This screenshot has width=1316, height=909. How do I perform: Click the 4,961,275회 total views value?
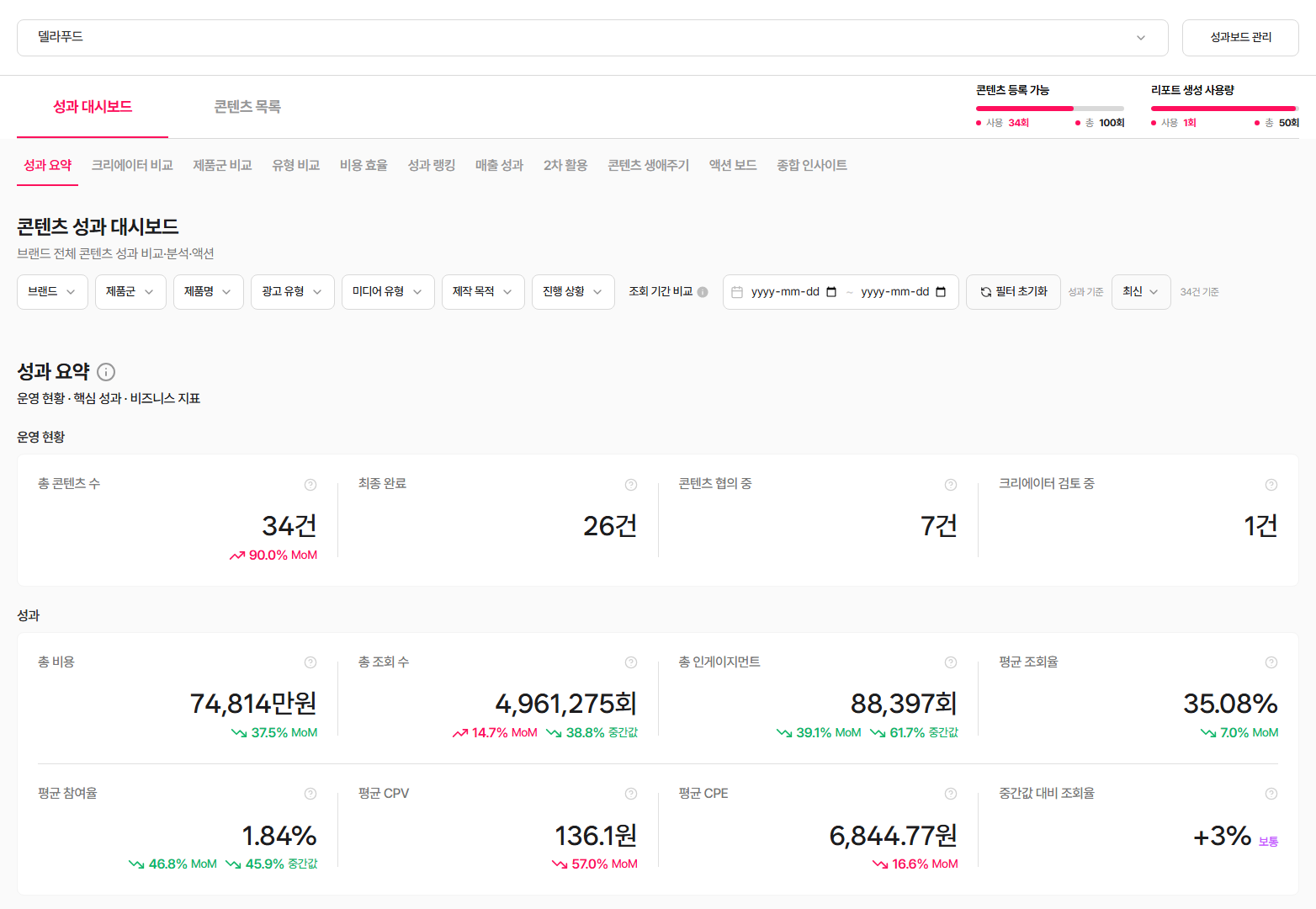click(566, 704)
